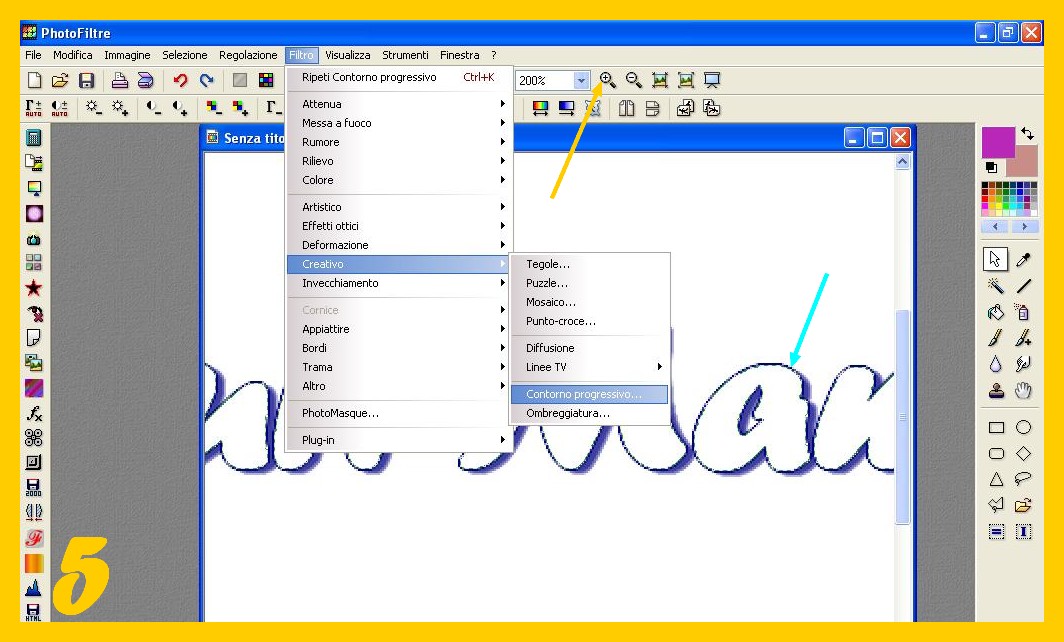Click the Save floppy disk icon

click(x=87, y=81)
